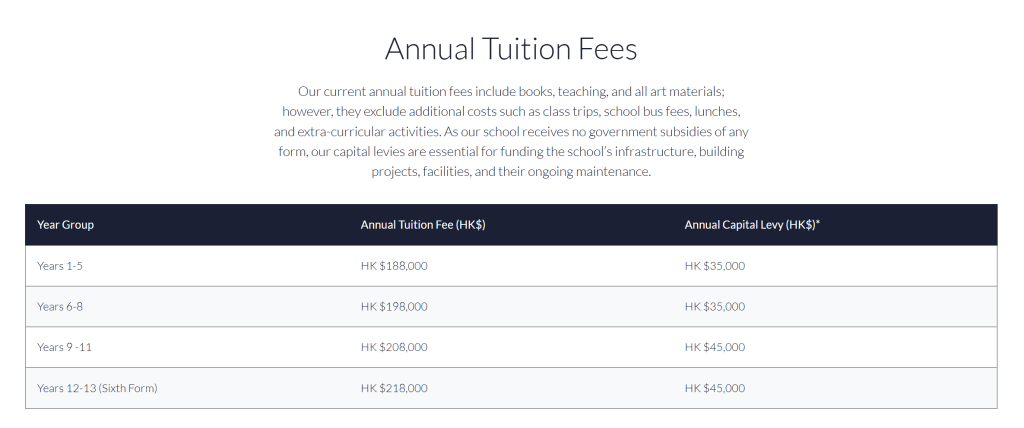The image size is (1024, 428).
Task: Click the Annual Tuition Fees page heading
Action: tap(511, 49)
